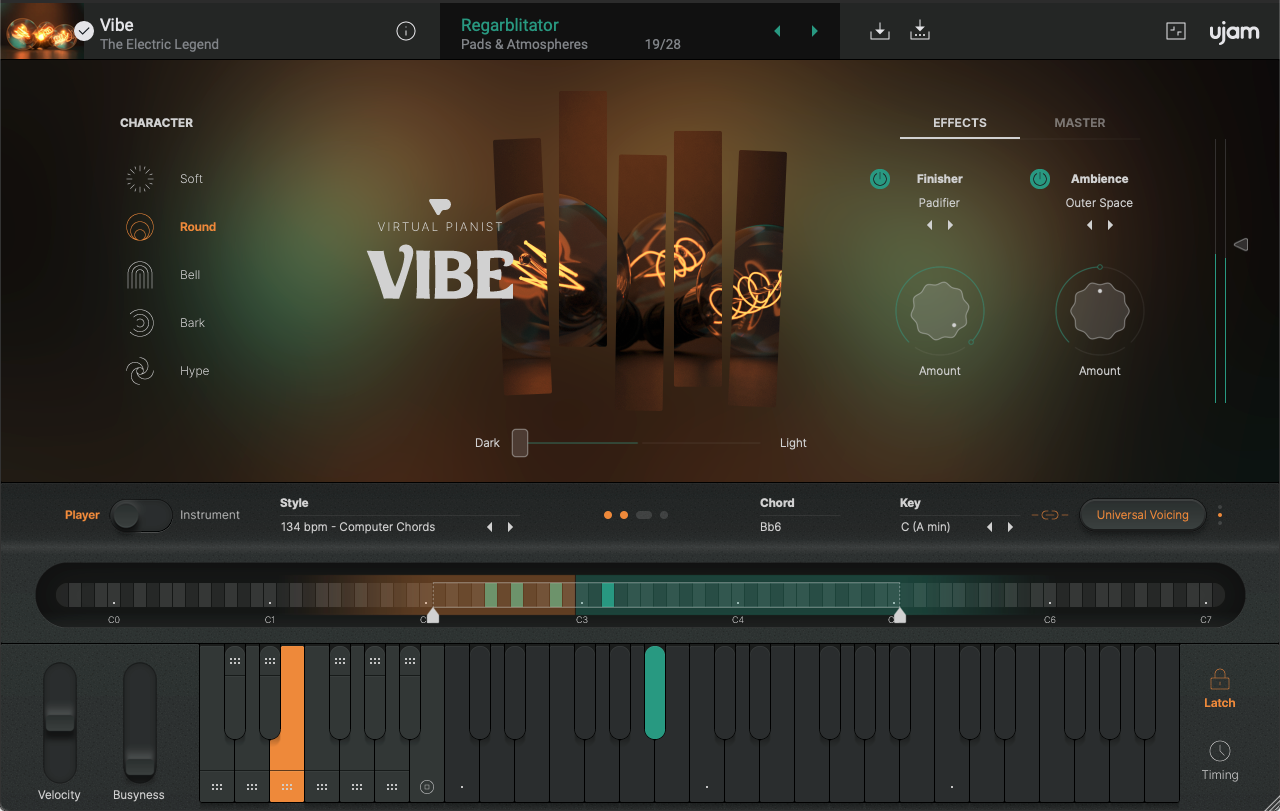Toggle the Finisher power button
The width and height of the screenshot is (1280, 811).
coord(880,179)
